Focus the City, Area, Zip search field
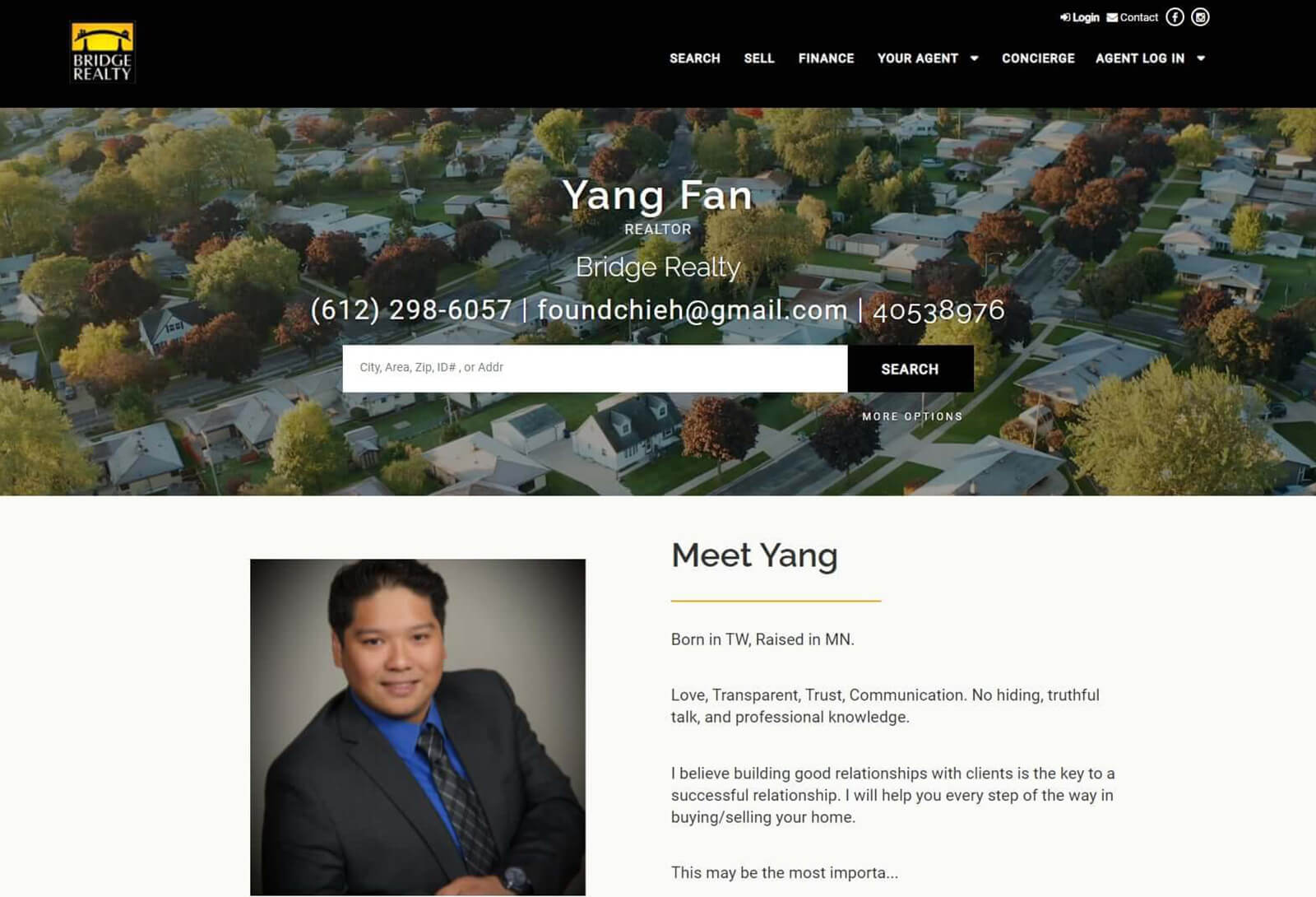 595,369
